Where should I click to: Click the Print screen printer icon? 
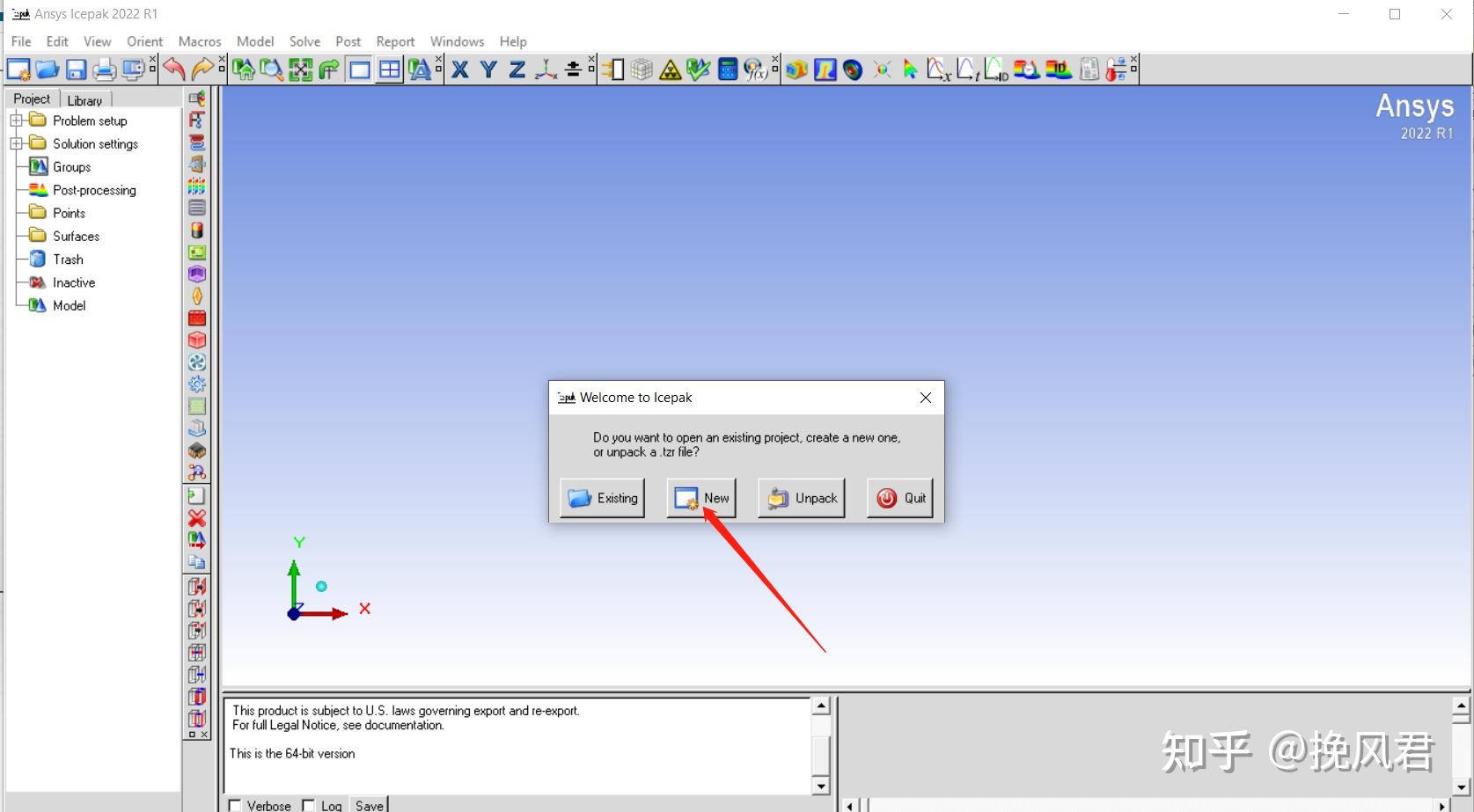click(x=105, y=69)
